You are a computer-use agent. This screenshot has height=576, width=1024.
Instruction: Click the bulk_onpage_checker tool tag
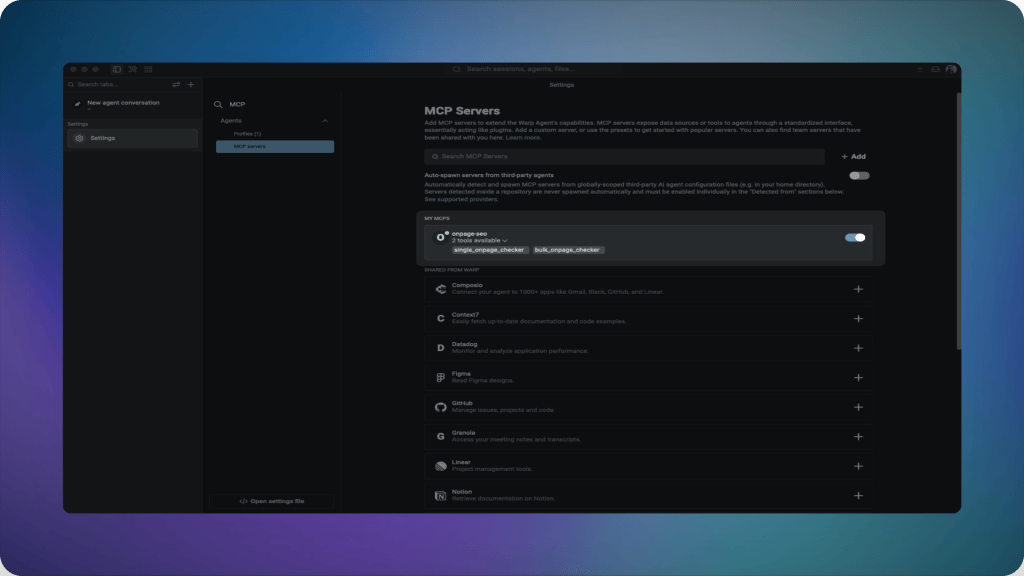click(567, 250)
